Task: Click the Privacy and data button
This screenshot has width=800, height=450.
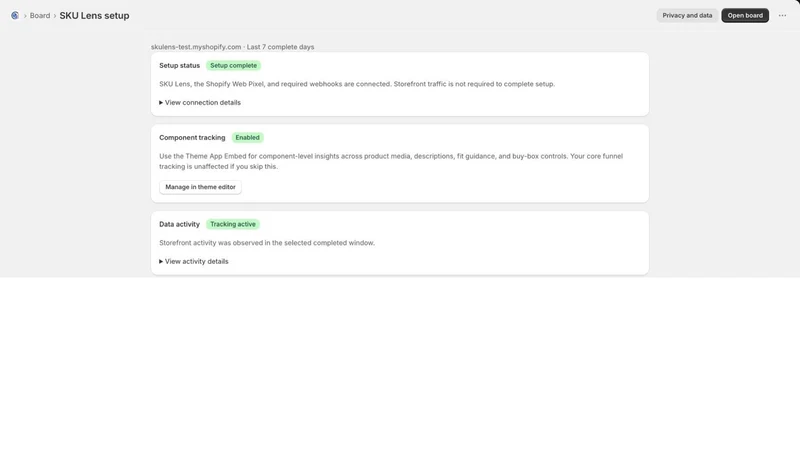Action: (x=687, y=15)
